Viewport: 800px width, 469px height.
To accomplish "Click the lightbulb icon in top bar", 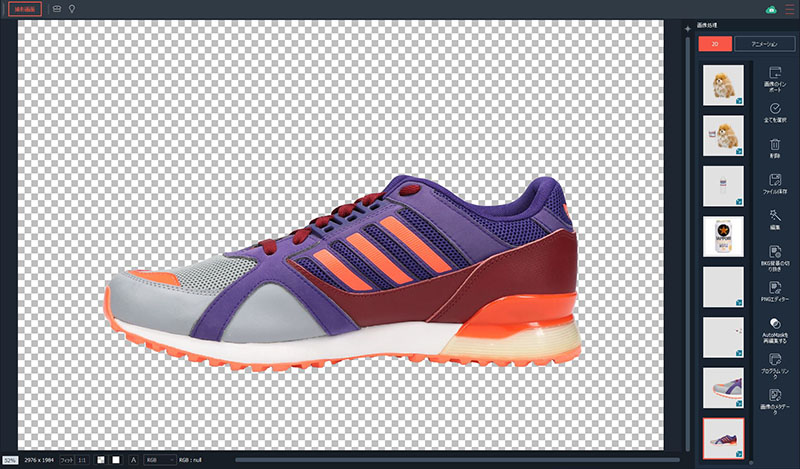I will point(72,9).
